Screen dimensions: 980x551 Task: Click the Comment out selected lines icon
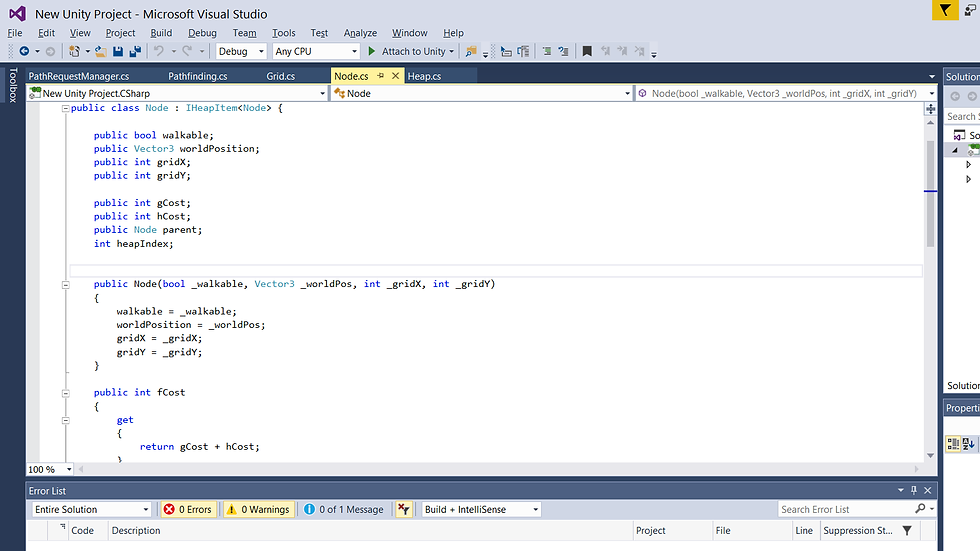[x=546, y=51]
